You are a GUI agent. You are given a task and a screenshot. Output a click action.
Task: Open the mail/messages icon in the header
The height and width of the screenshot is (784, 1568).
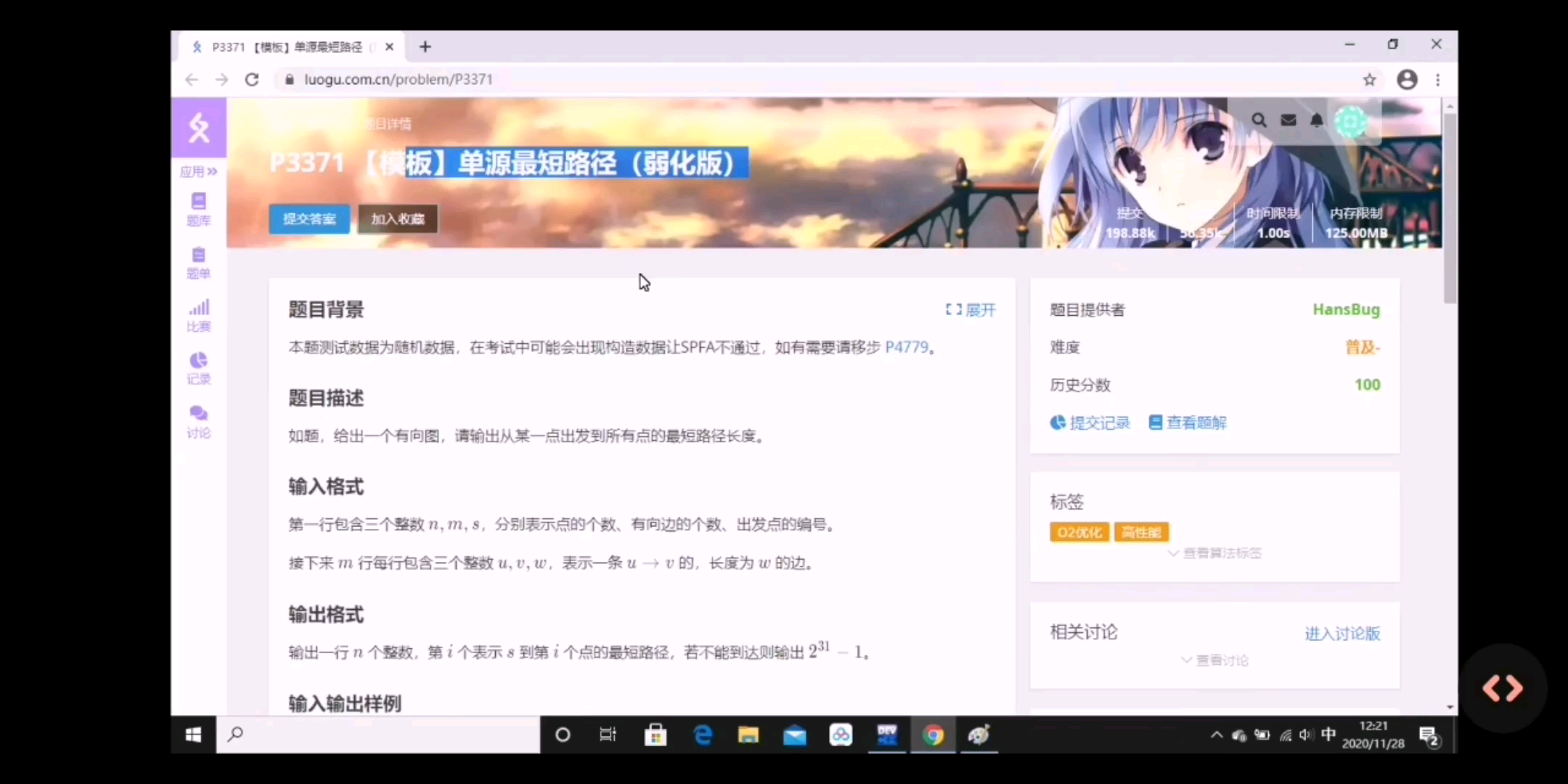1289,121
